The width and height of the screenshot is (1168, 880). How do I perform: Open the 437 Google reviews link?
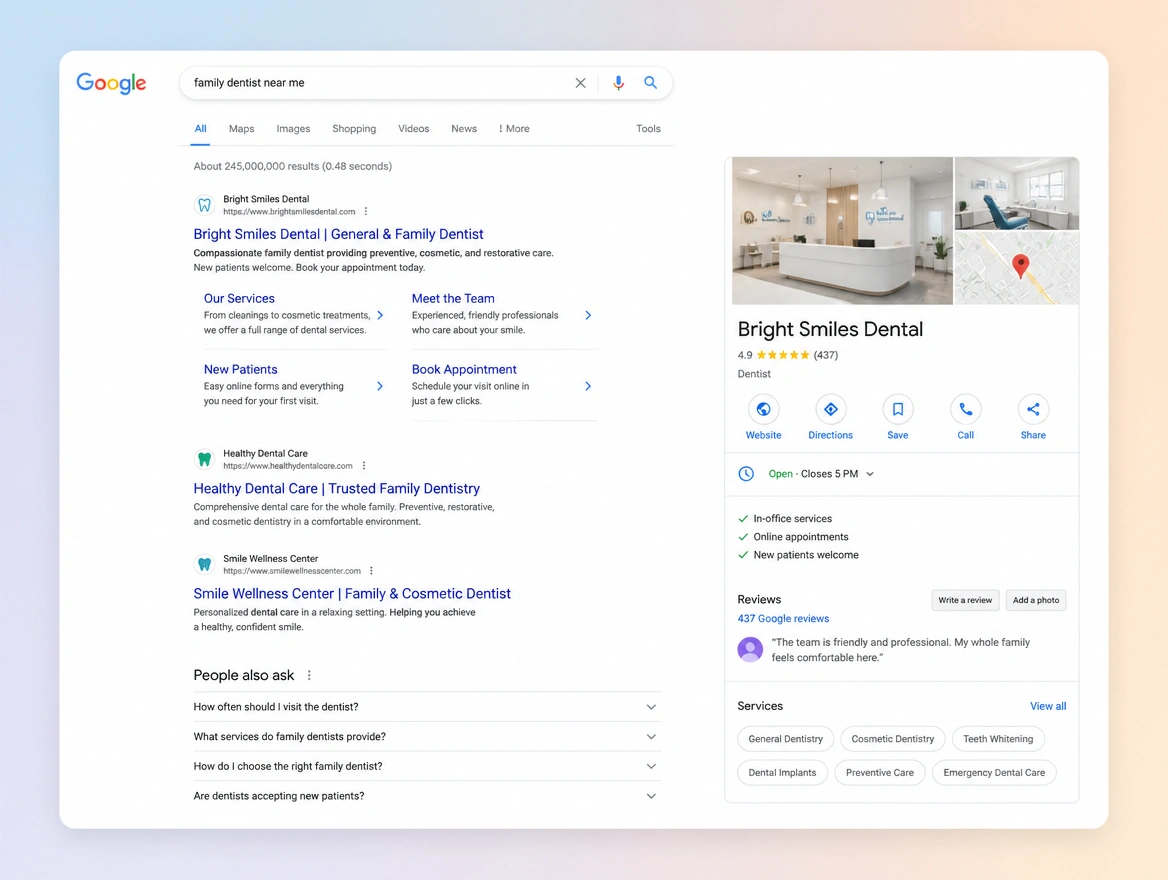pos(783,618)
